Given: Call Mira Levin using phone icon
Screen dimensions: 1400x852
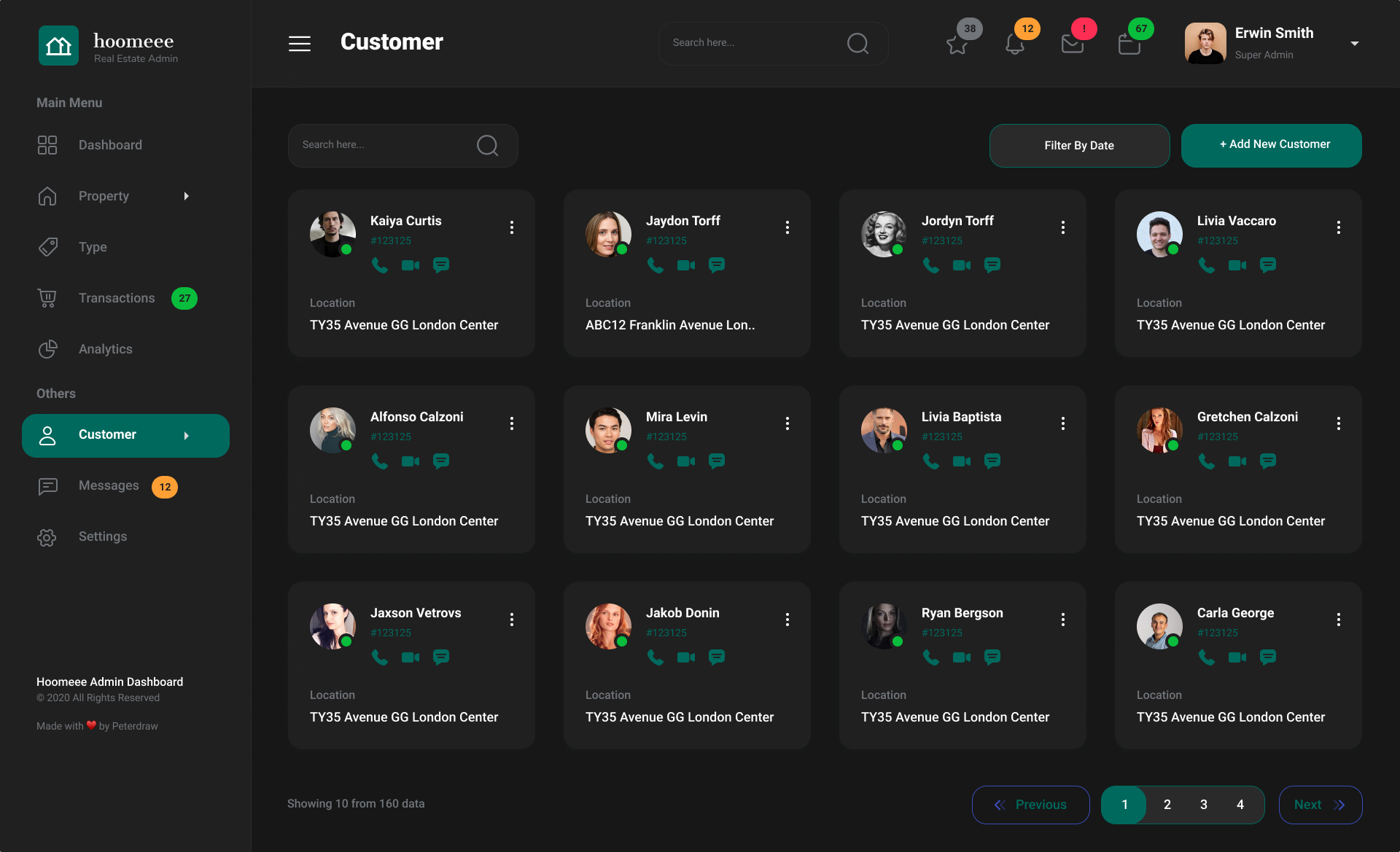Looking at the screenshot, I should point(655,461).
